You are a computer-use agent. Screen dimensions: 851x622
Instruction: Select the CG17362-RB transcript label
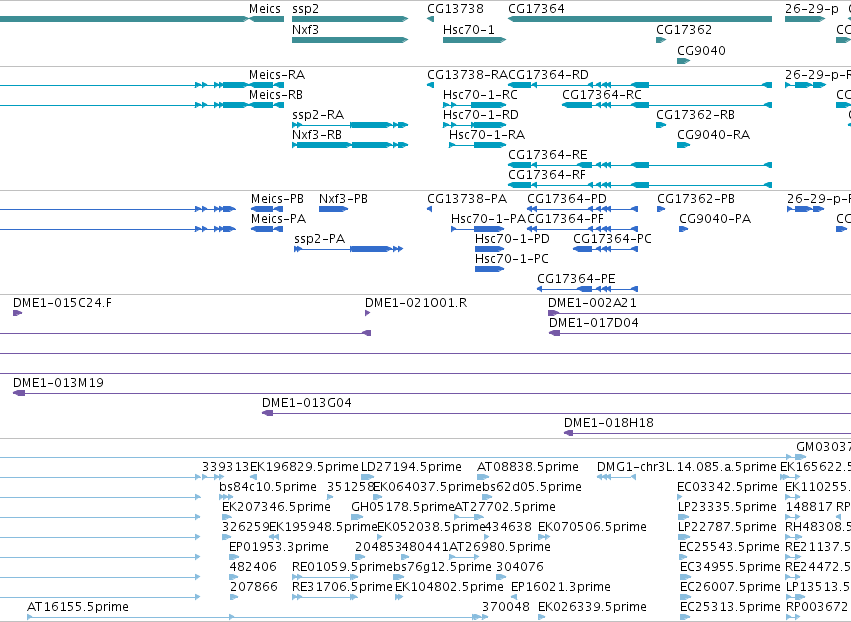pos(695,115)
